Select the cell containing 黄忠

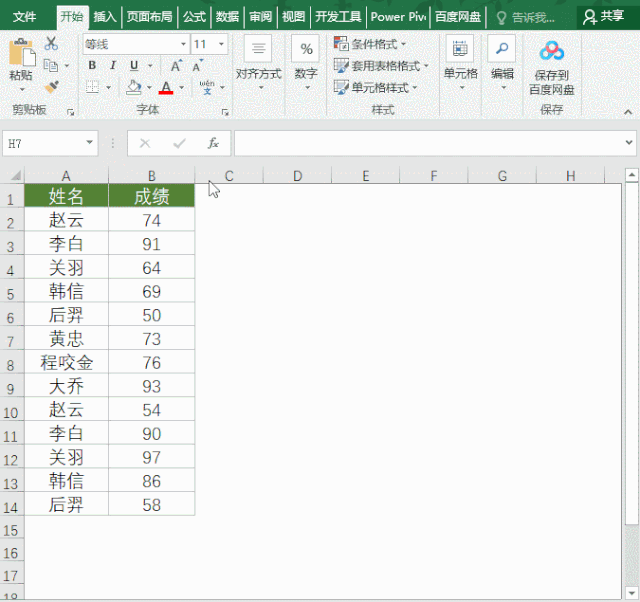(x=66, y=338)
